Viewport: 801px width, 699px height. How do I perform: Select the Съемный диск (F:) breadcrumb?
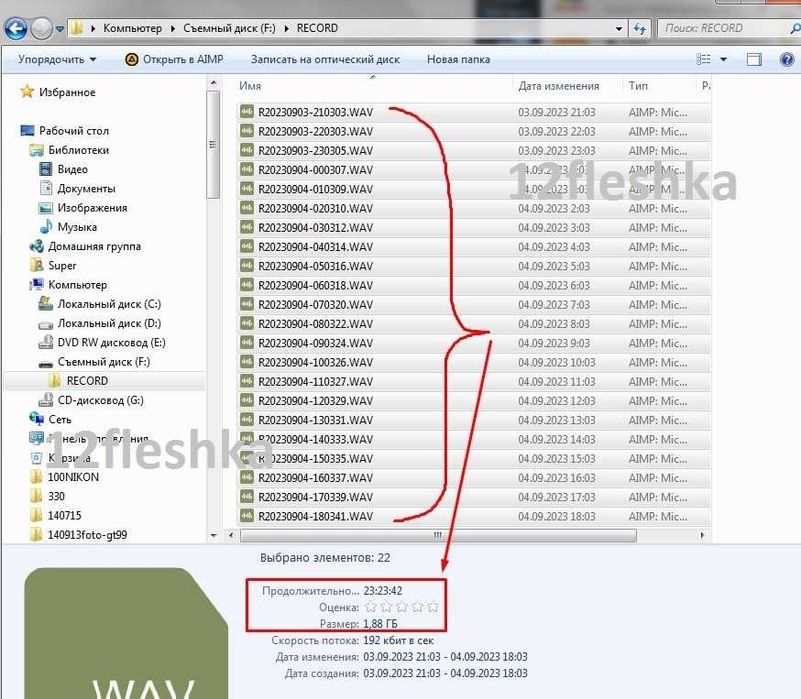pyautogui.click(x=229, y=28)
